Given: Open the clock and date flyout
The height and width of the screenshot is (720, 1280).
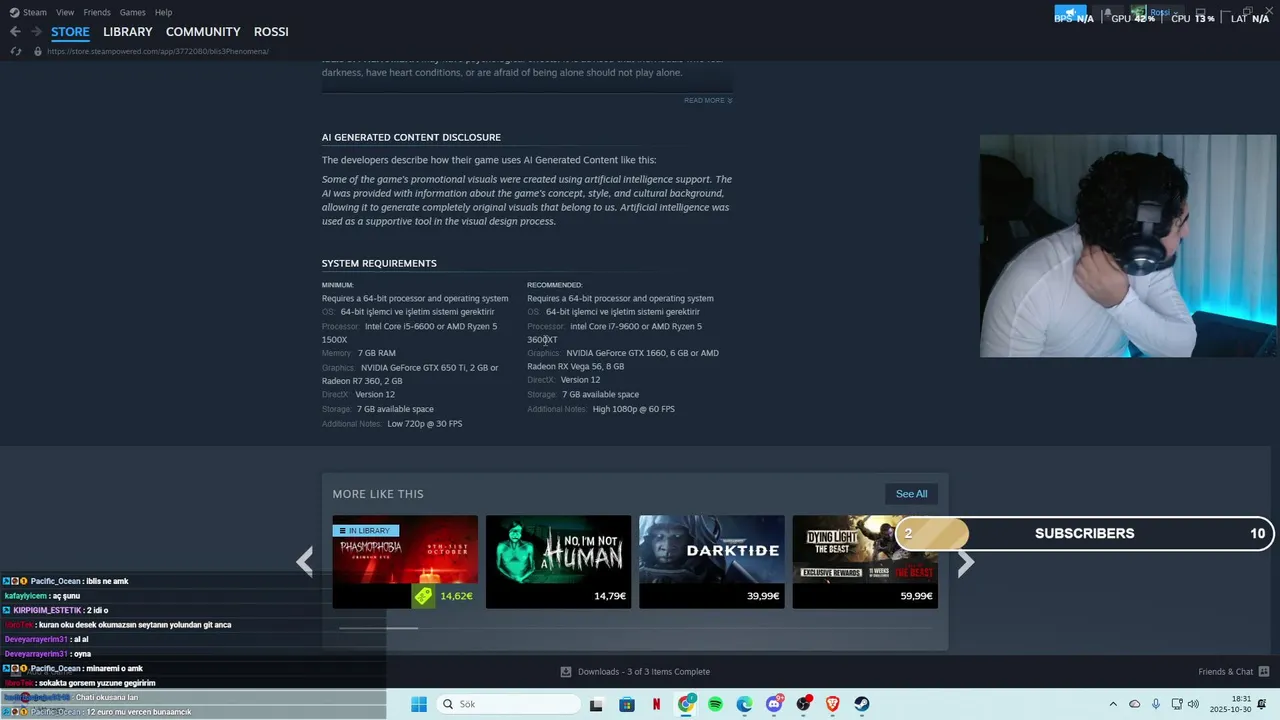Looking at the screenshot, I should coord(1230,704).
